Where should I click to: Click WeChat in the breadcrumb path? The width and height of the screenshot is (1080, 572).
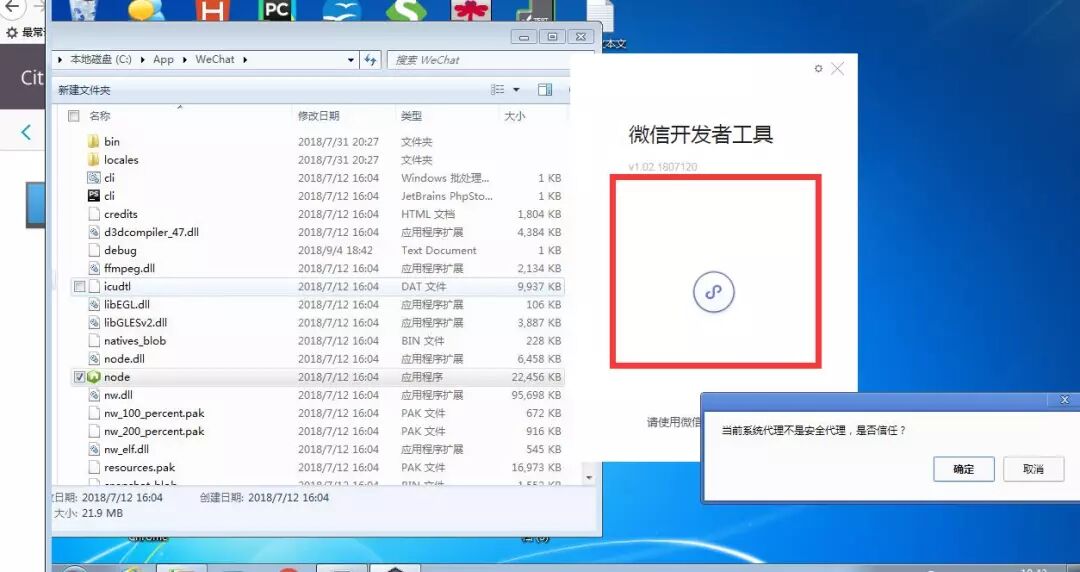click(215, 59)
